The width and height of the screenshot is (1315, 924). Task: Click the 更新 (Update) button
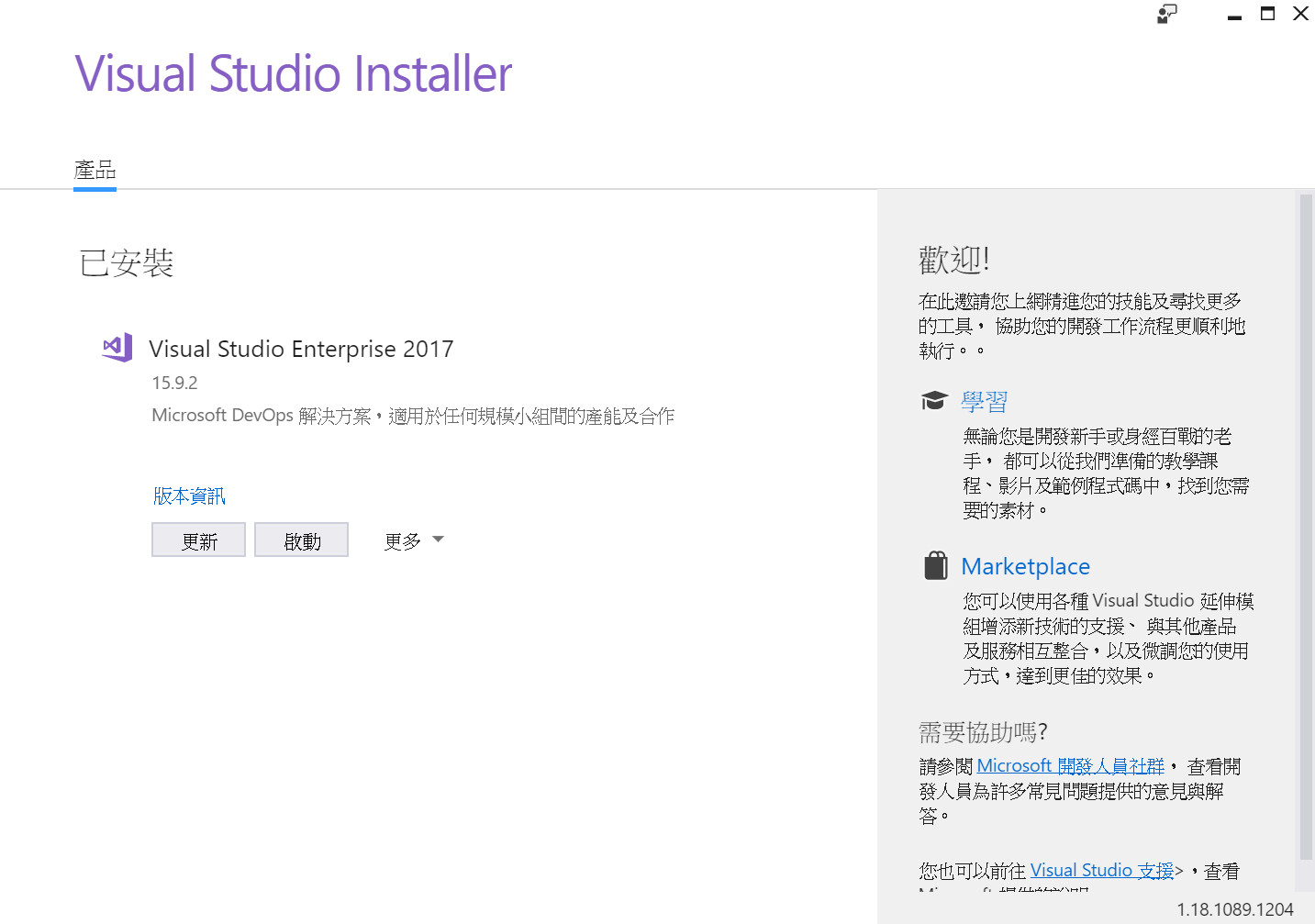tap(198, 540)
